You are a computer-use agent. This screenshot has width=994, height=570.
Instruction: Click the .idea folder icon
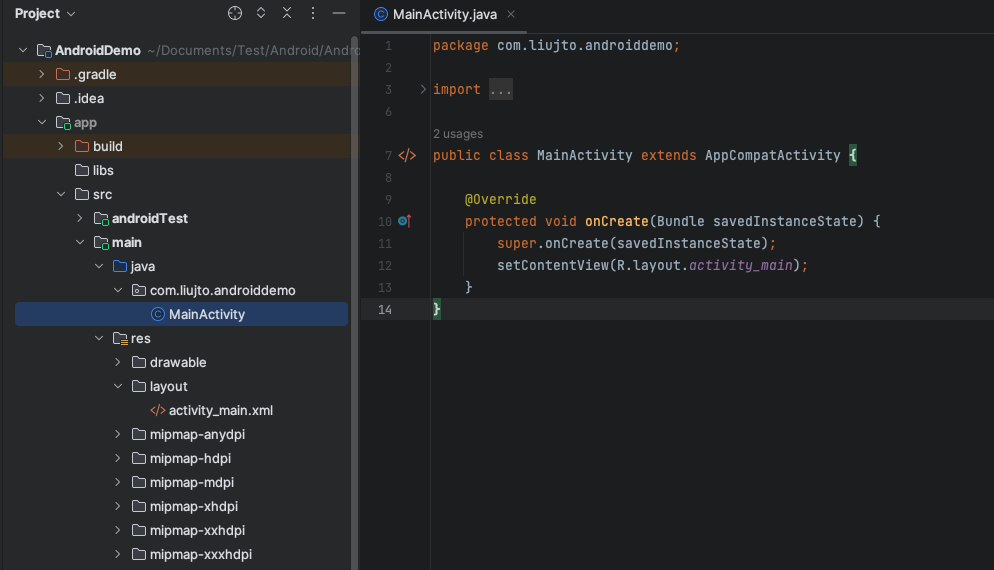63,98
